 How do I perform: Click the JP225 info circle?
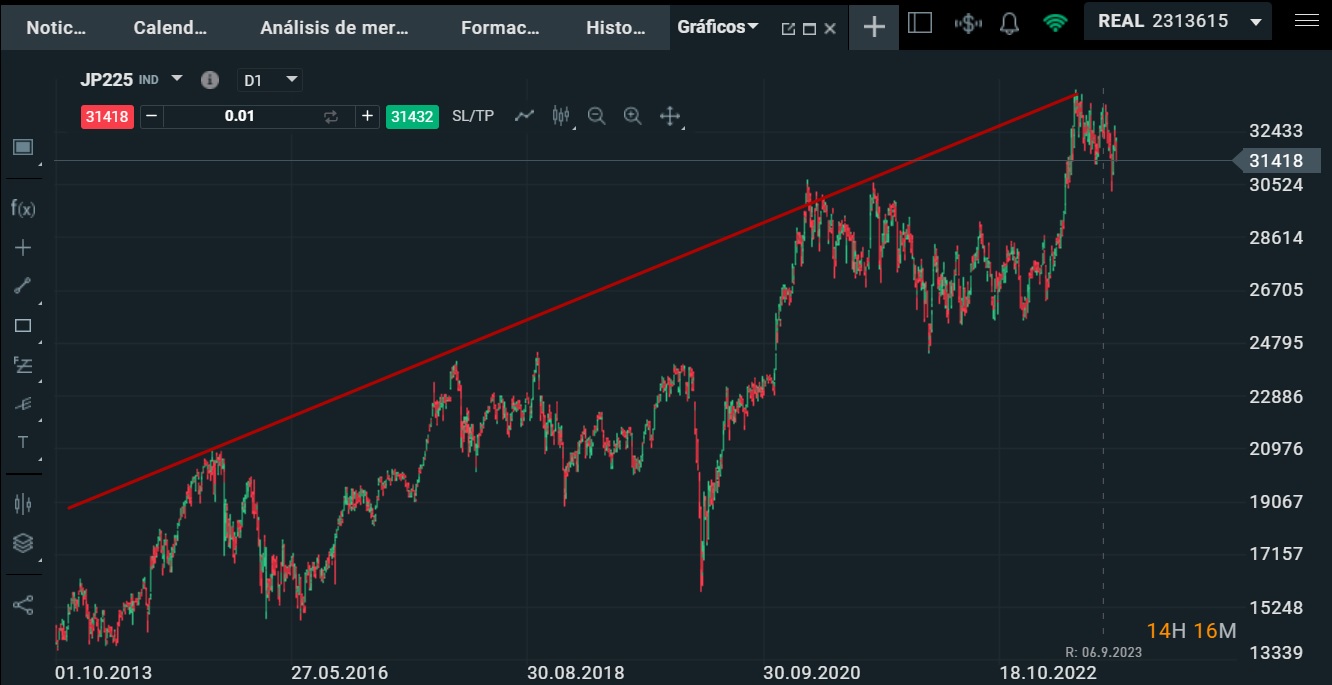coord(209,80)
